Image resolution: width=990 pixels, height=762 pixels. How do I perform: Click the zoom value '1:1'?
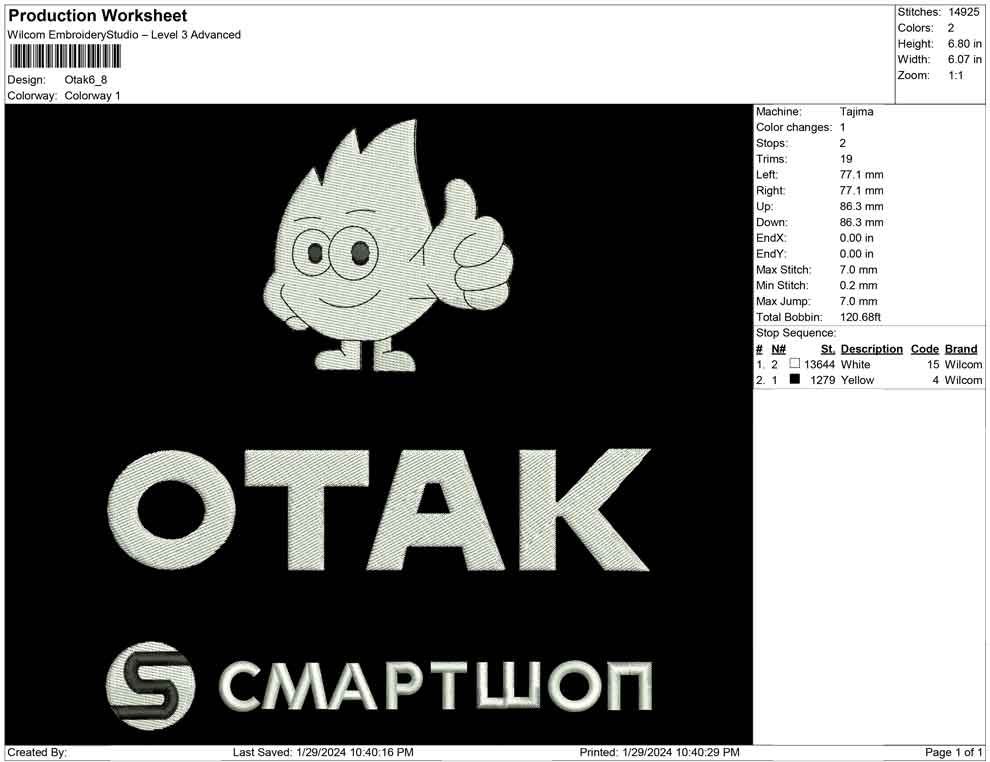(956, 75)
